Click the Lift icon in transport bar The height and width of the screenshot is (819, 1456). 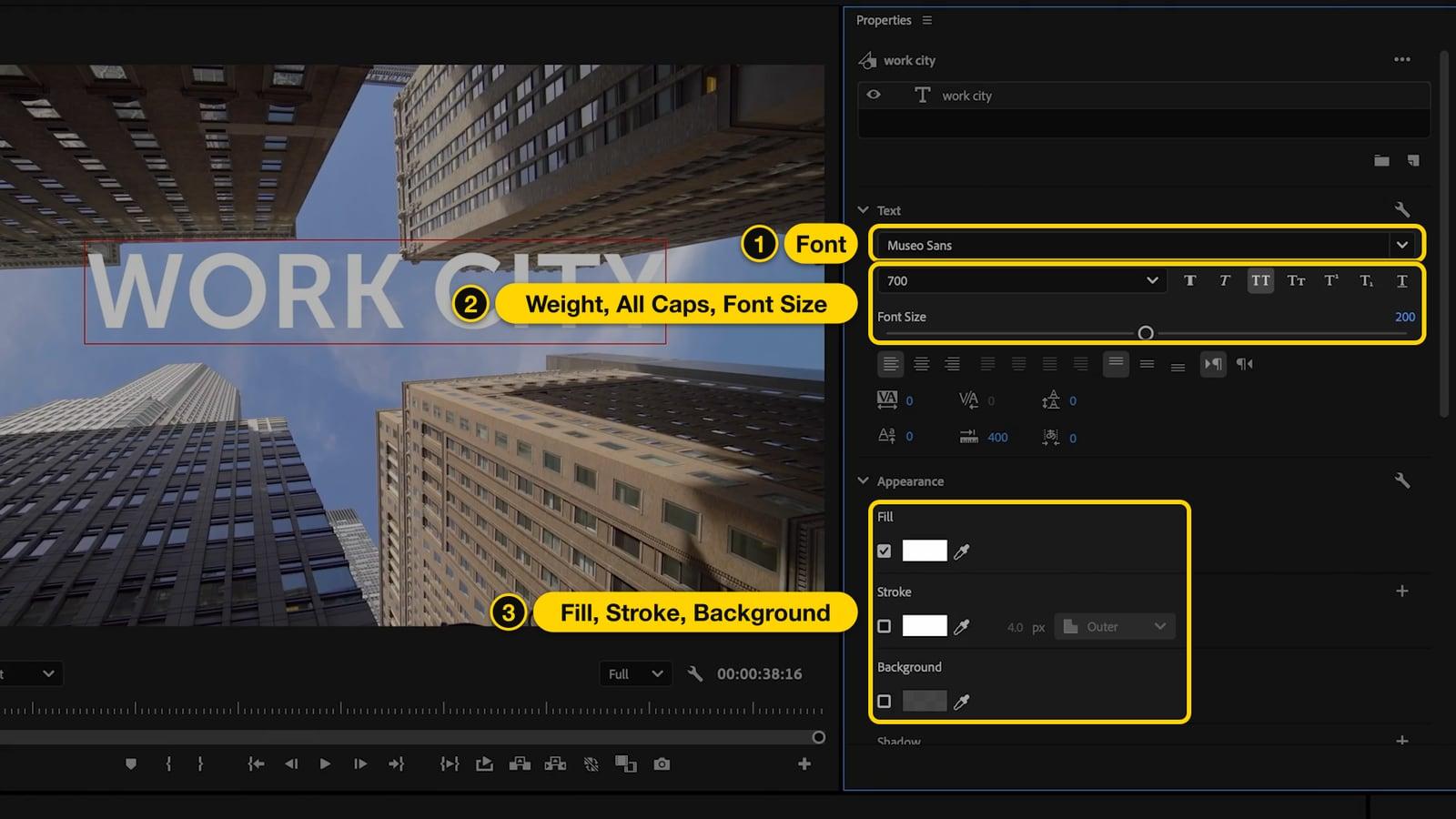[520, 764]
